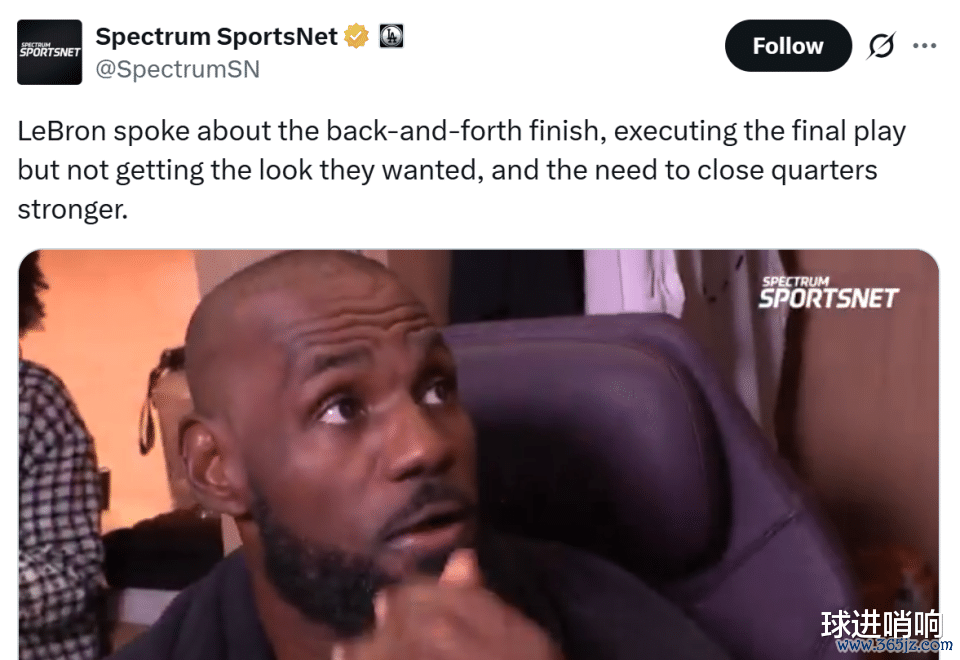Screen dimensions: 960x660
Task: Open the Spectrum SportsNet profile avatar
Action: click(50, 52)
